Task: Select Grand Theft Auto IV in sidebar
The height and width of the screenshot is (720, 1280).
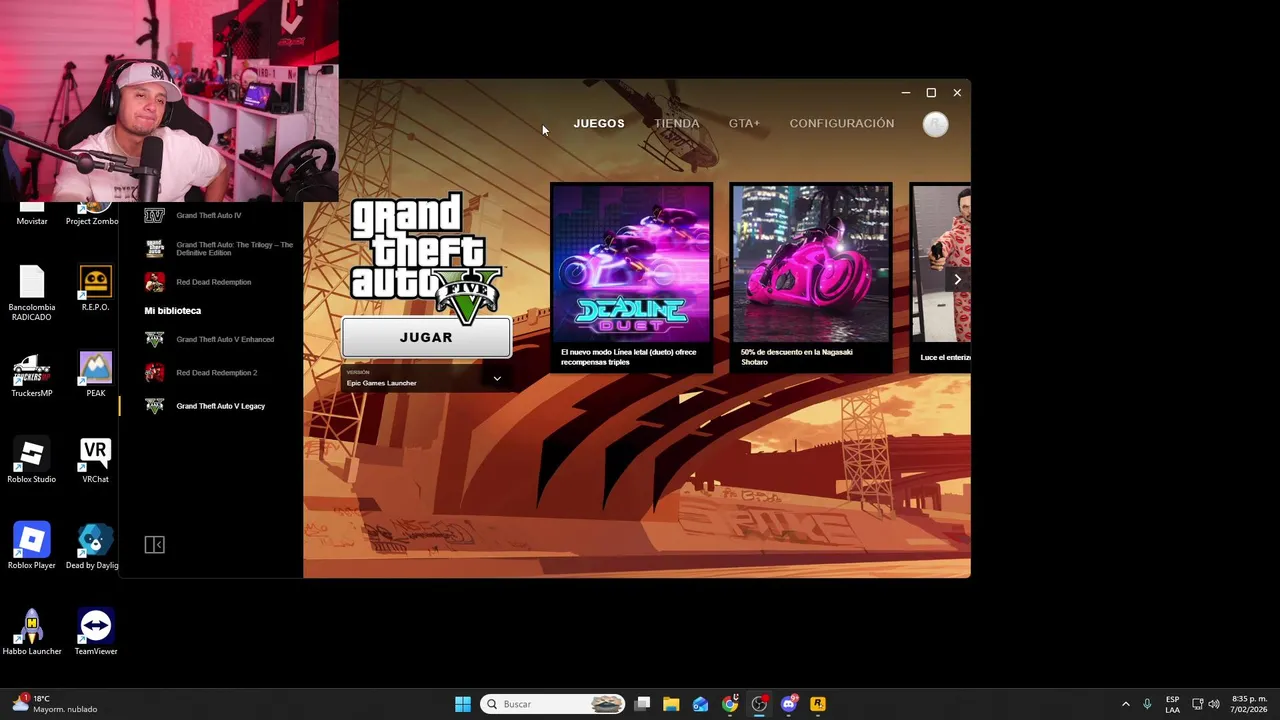Action: pos(210,216)
